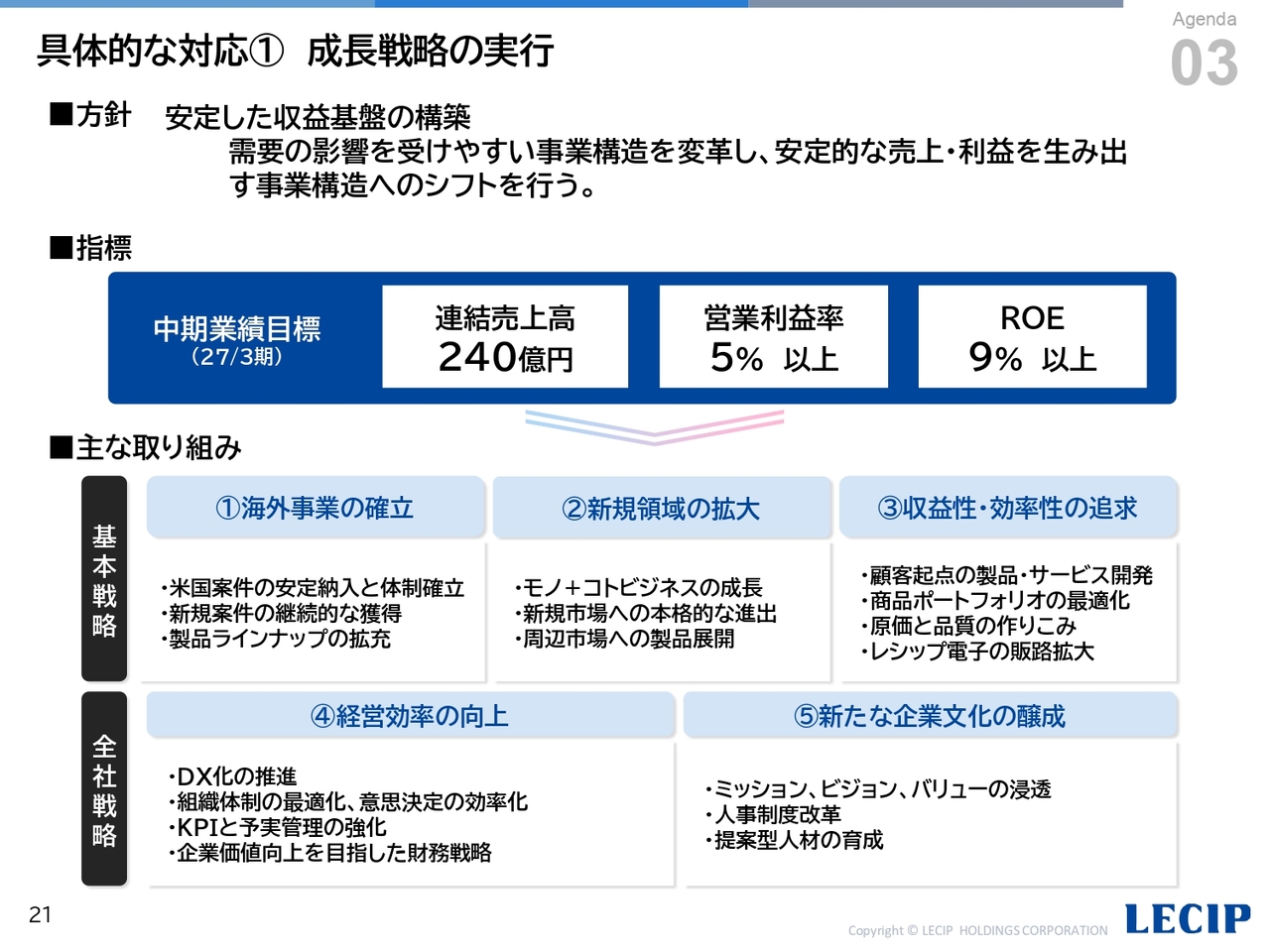Click the bullet 企業価値向上を目指した財務戦略
Screen dimensions: 1270x952
pyautogui.click(x=330, y=853)
